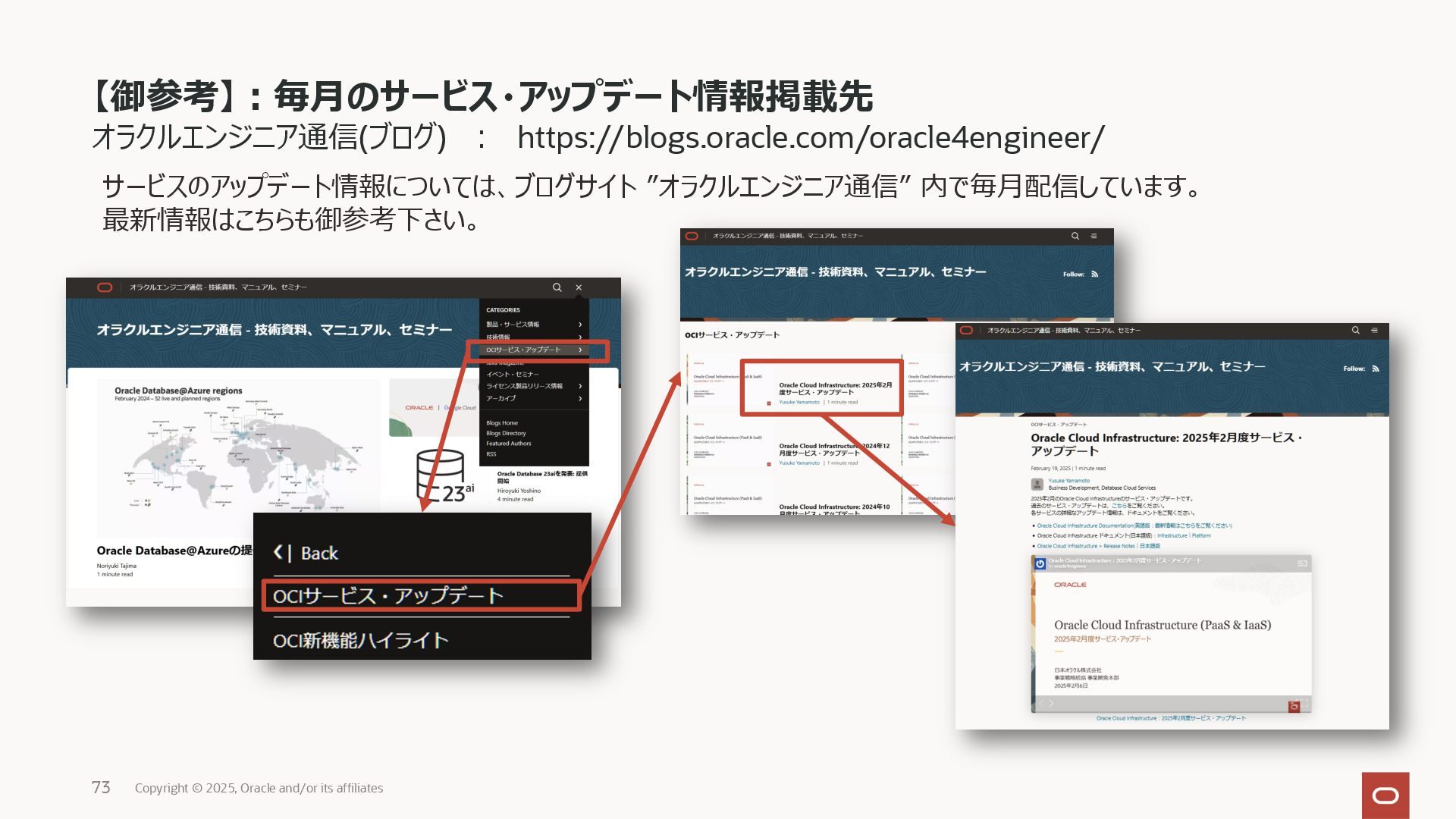The image size is (1456, 819).
Task: Click search icon in leftmost blog screenshot
Action: [x=557, y=287]
